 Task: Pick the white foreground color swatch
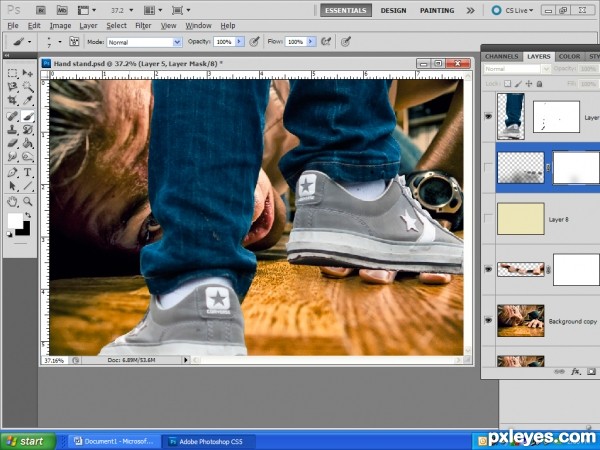15,221
